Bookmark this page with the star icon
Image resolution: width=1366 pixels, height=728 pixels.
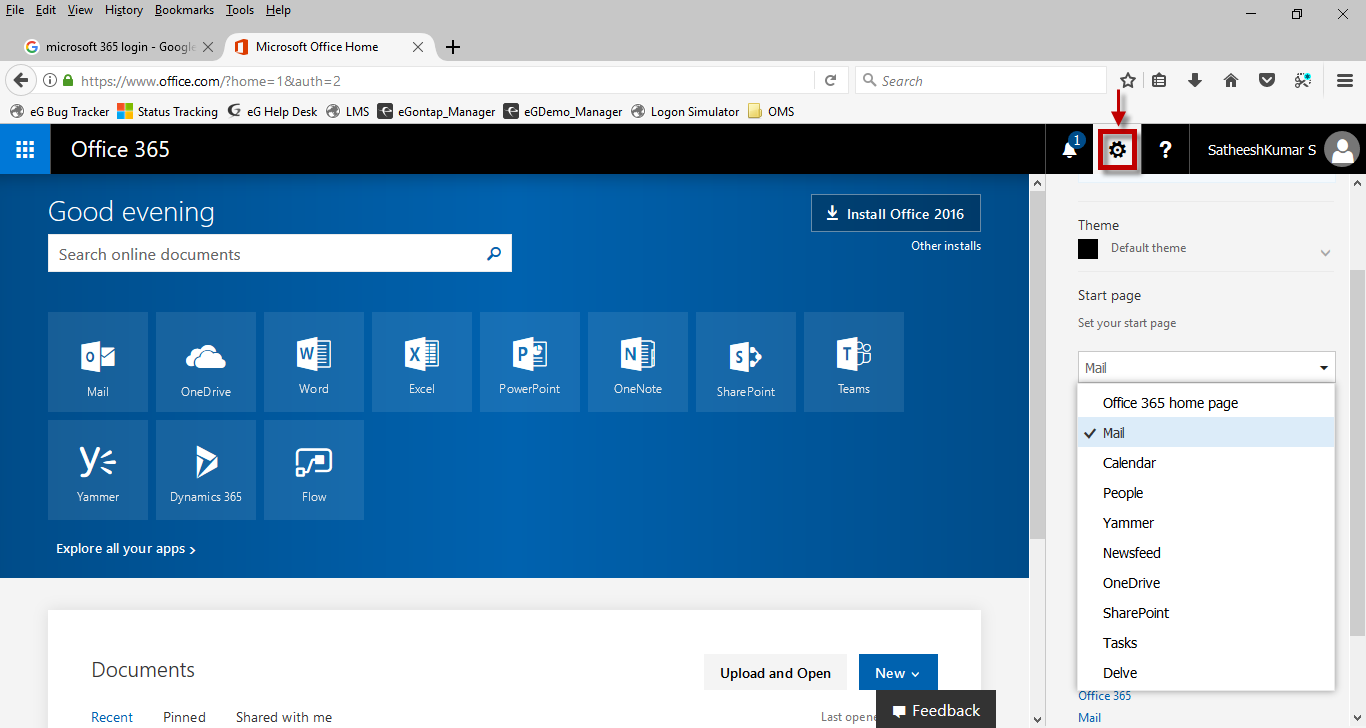pyautogui.click(x=1127, y=81)
